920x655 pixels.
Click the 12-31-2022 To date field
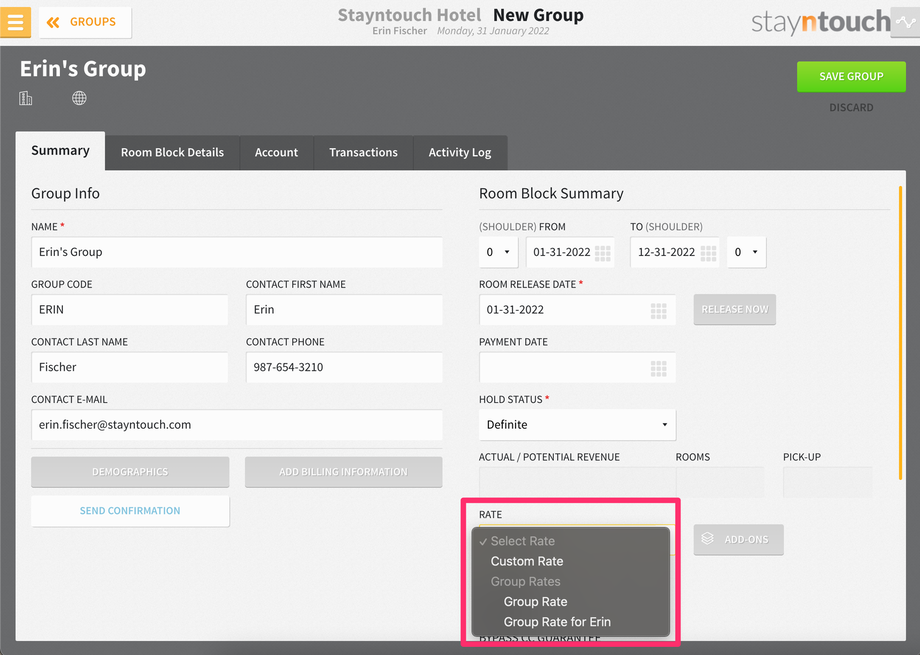[675, 252]
